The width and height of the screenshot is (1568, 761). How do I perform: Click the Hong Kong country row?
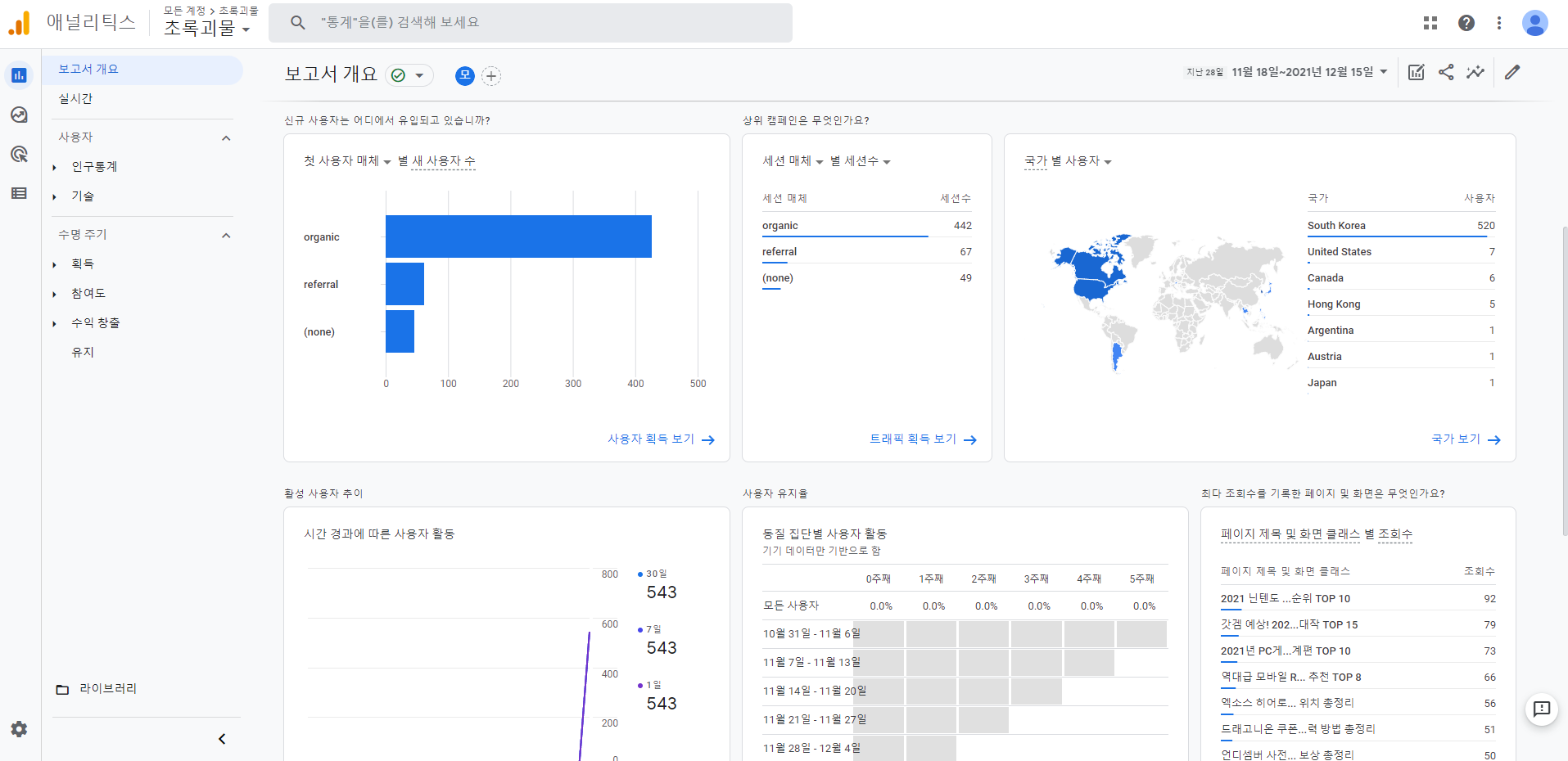point(1401,304)
